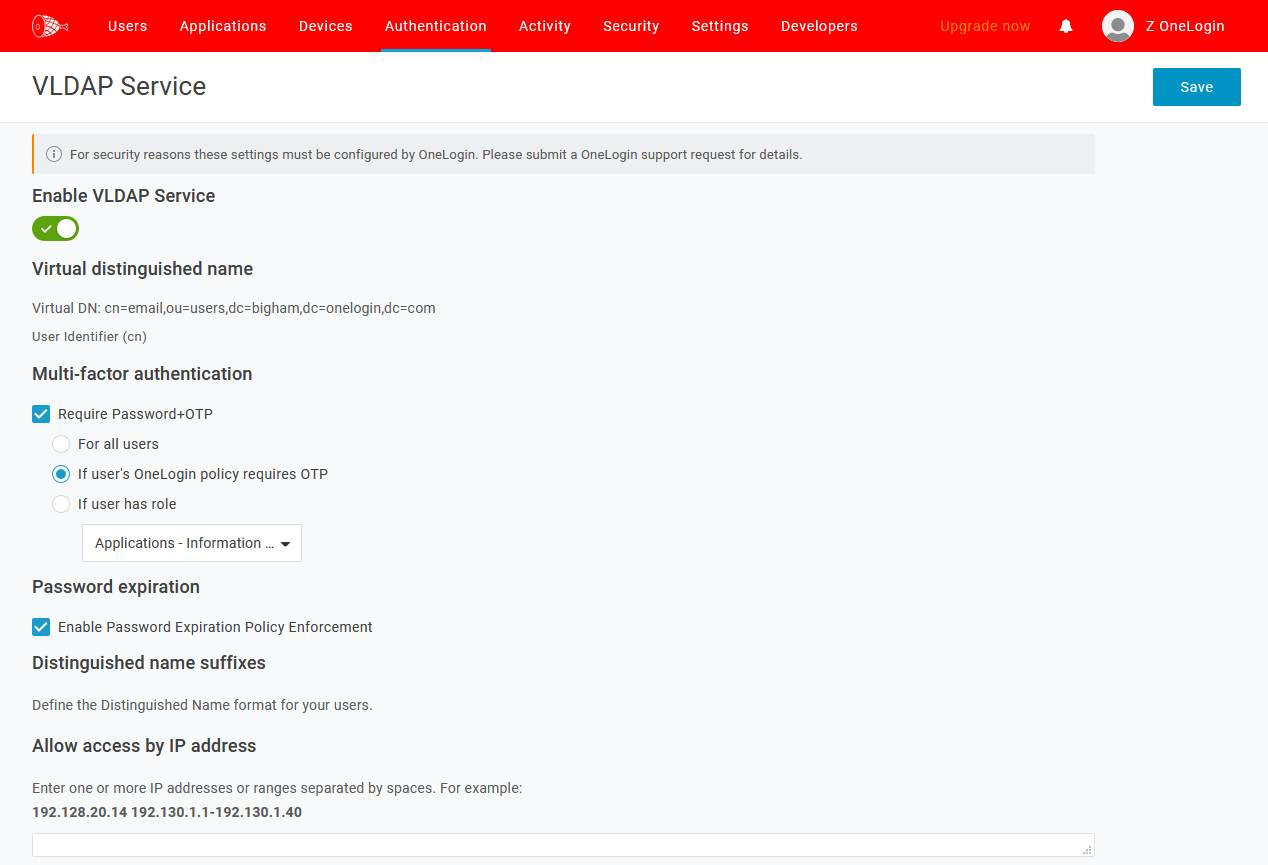The width and height of the screenshot is (1268, 865).
Task: Save the VLDAP Service settings
Action: (1196, 87)
